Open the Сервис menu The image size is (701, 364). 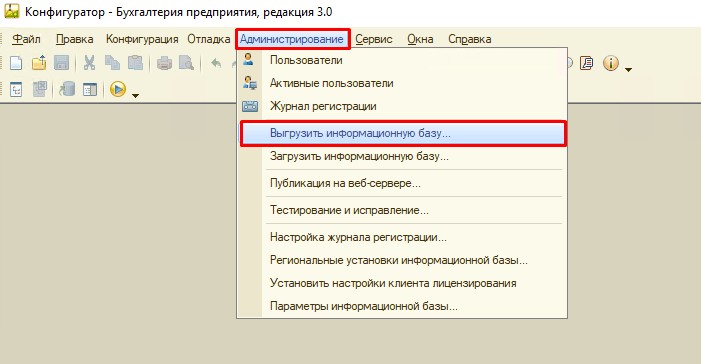[374, 39]
